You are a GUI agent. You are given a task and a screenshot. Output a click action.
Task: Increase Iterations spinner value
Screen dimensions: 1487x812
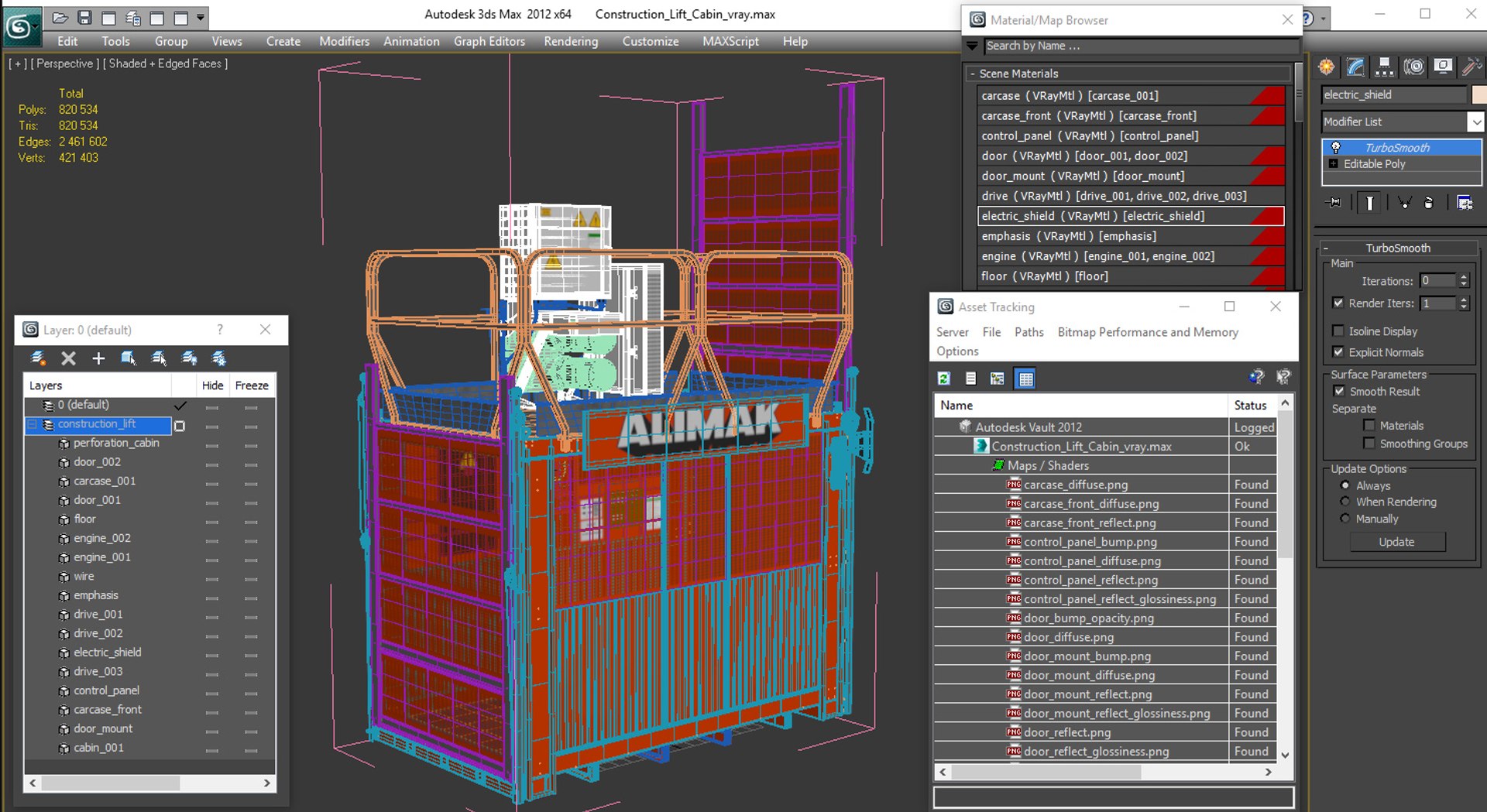(x=1464, y=277)
